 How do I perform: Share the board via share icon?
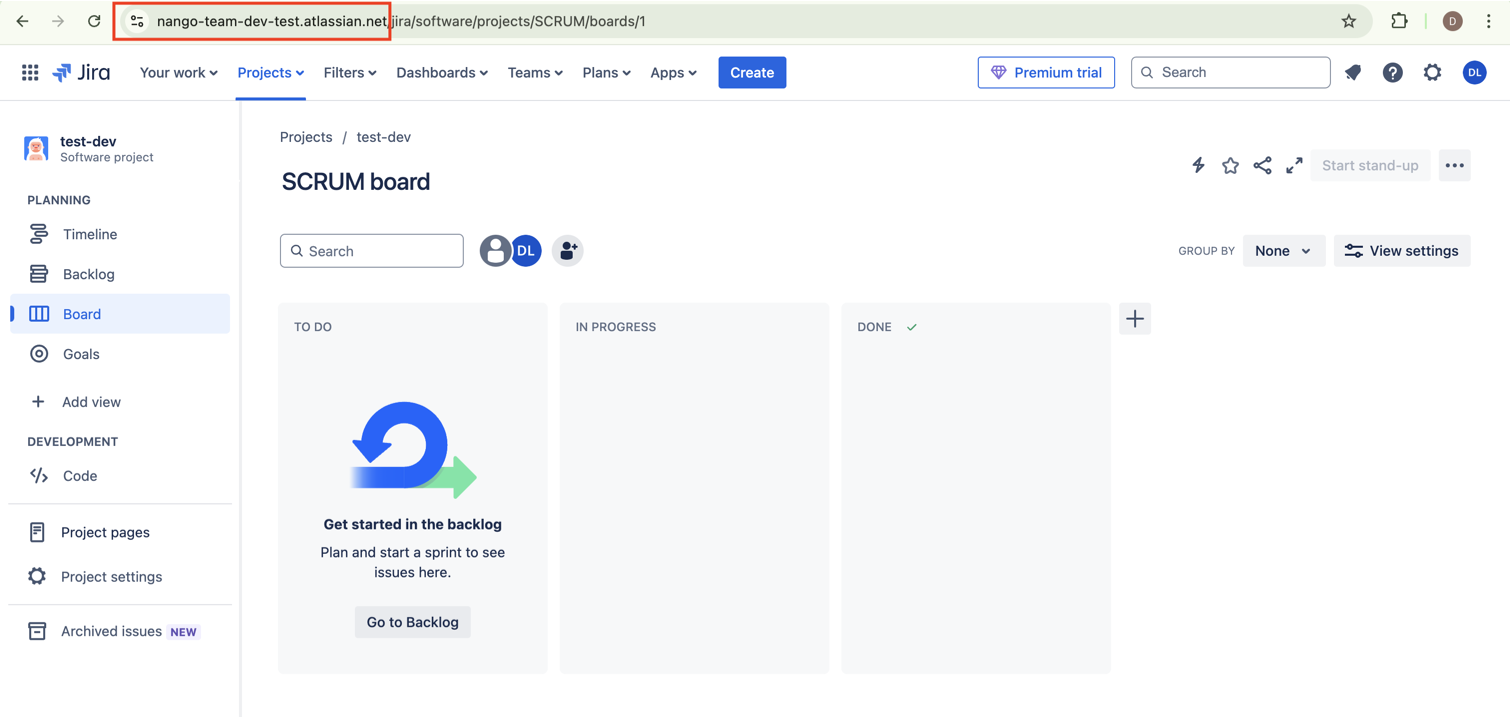1262,165
